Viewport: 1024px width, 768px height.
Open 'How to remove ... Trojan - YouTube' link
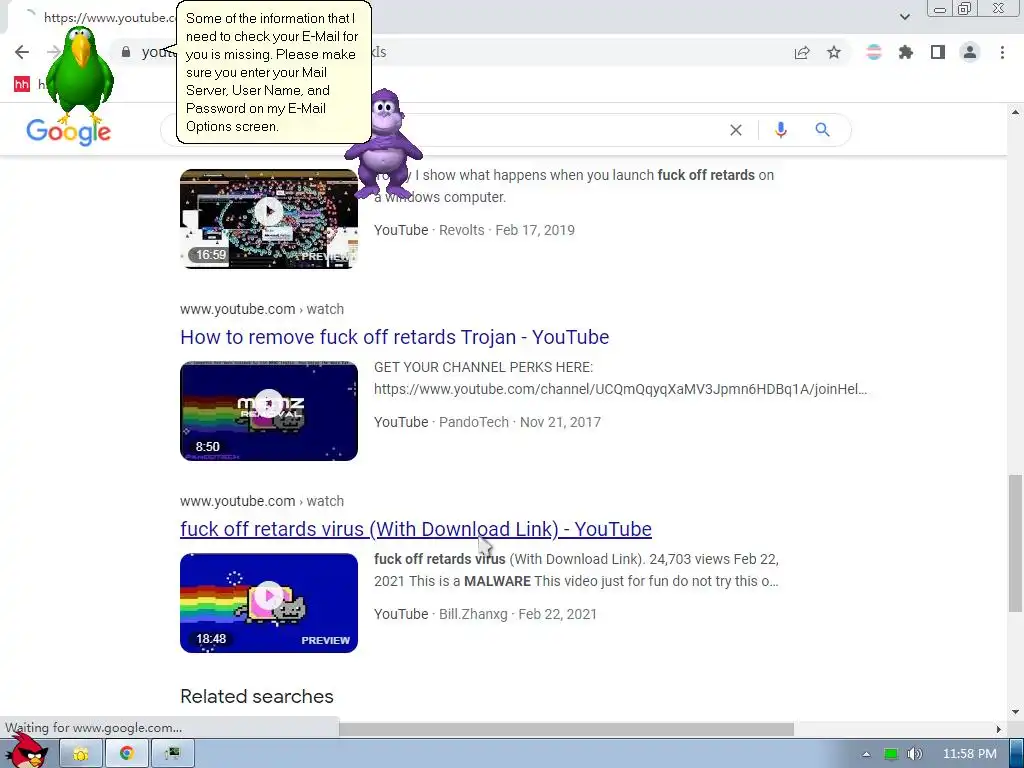click(394, 337)
